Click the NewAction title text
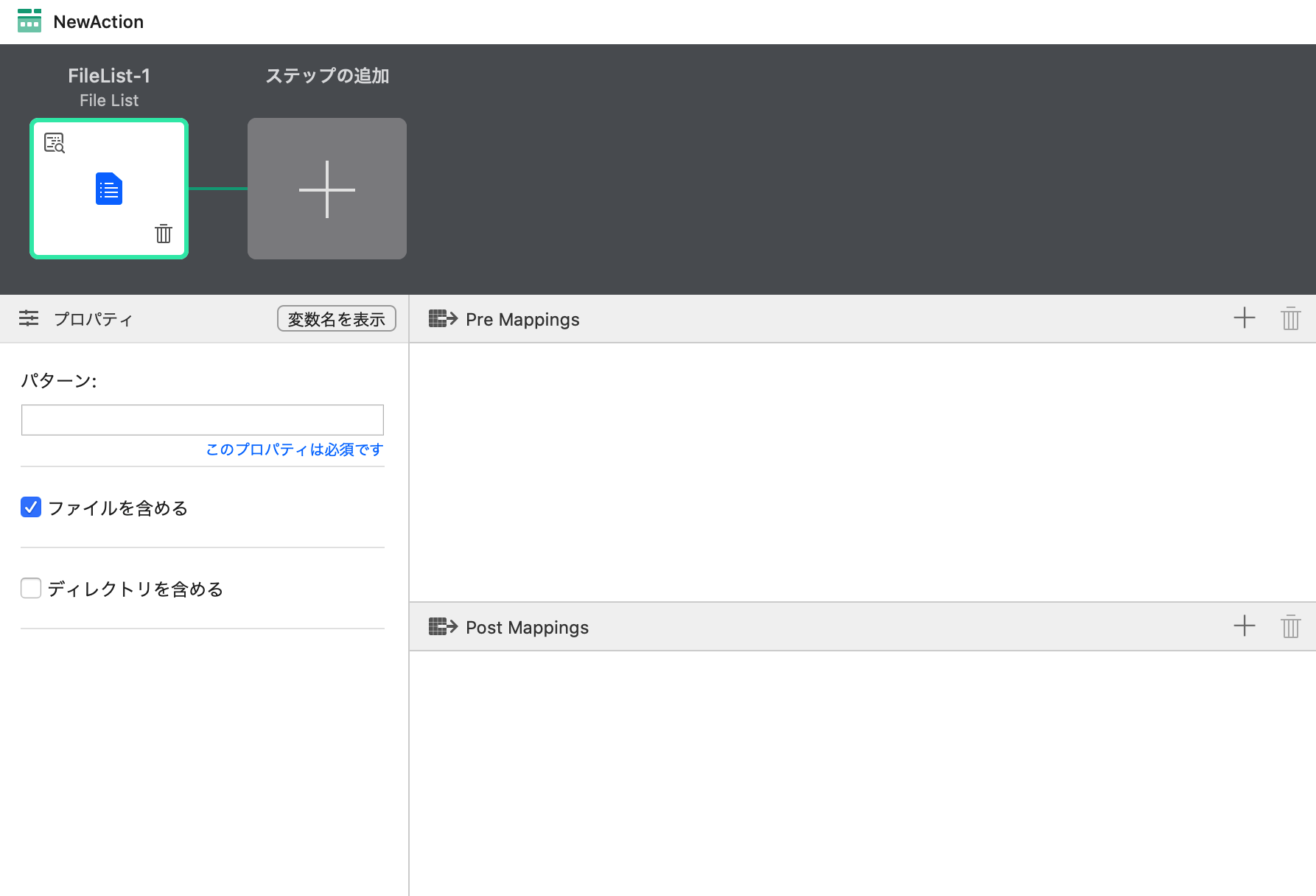The image size is (1316, 896). (98, 21)
